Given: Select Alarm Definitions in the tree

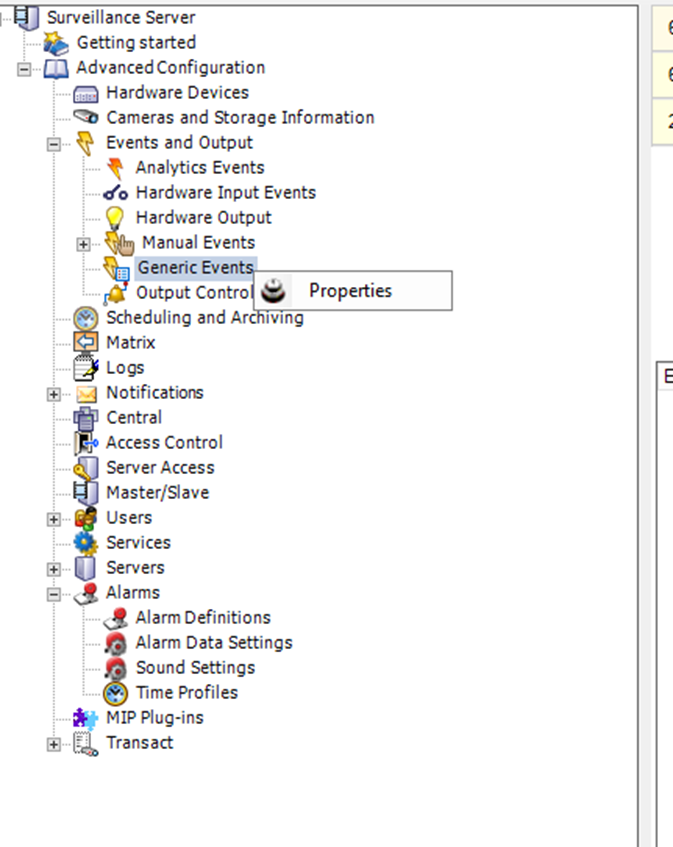Looking at the screenshot, I should point(203,618).
